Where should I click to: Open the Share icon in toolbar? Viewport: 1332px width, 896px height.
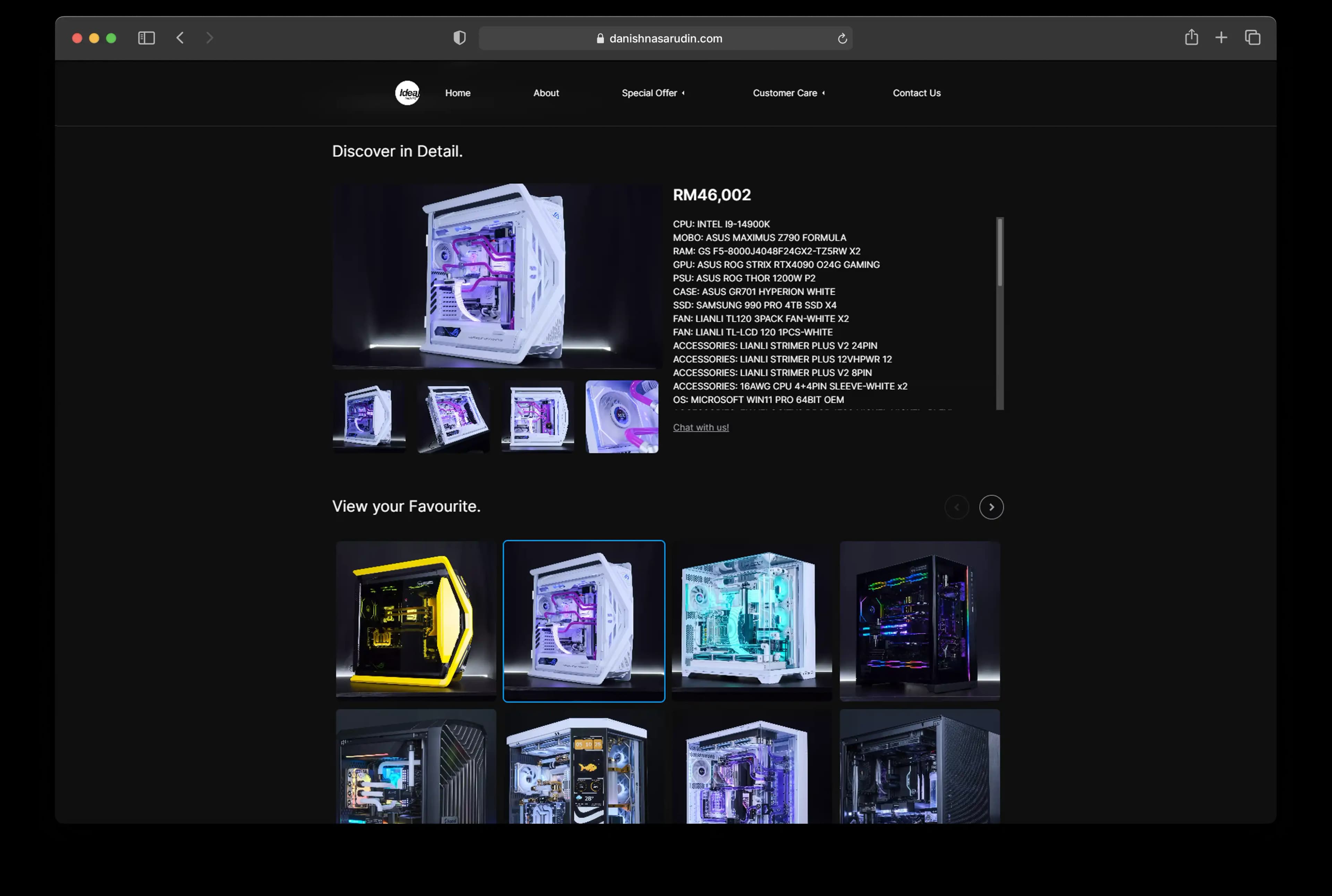pos(1191,37)
